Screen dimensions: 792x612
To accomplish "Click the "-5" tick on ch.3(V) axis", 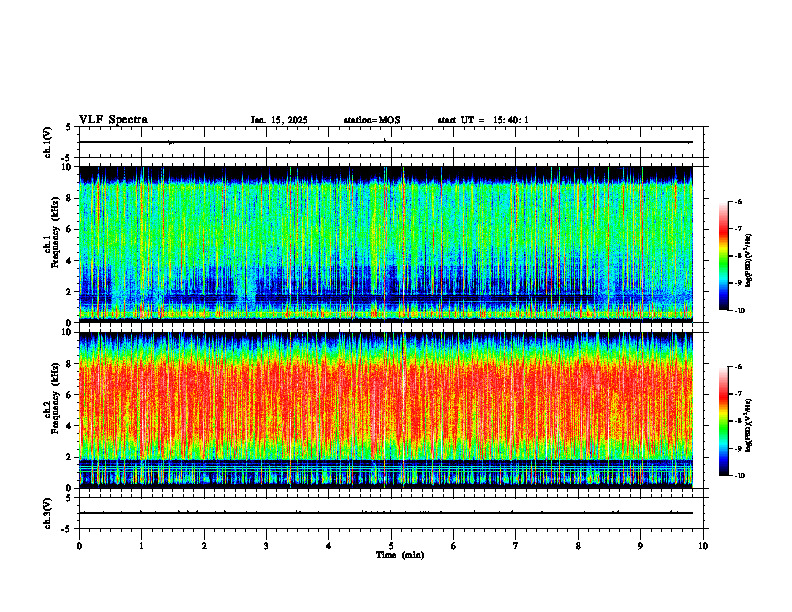I will click(x=67, y=529).
